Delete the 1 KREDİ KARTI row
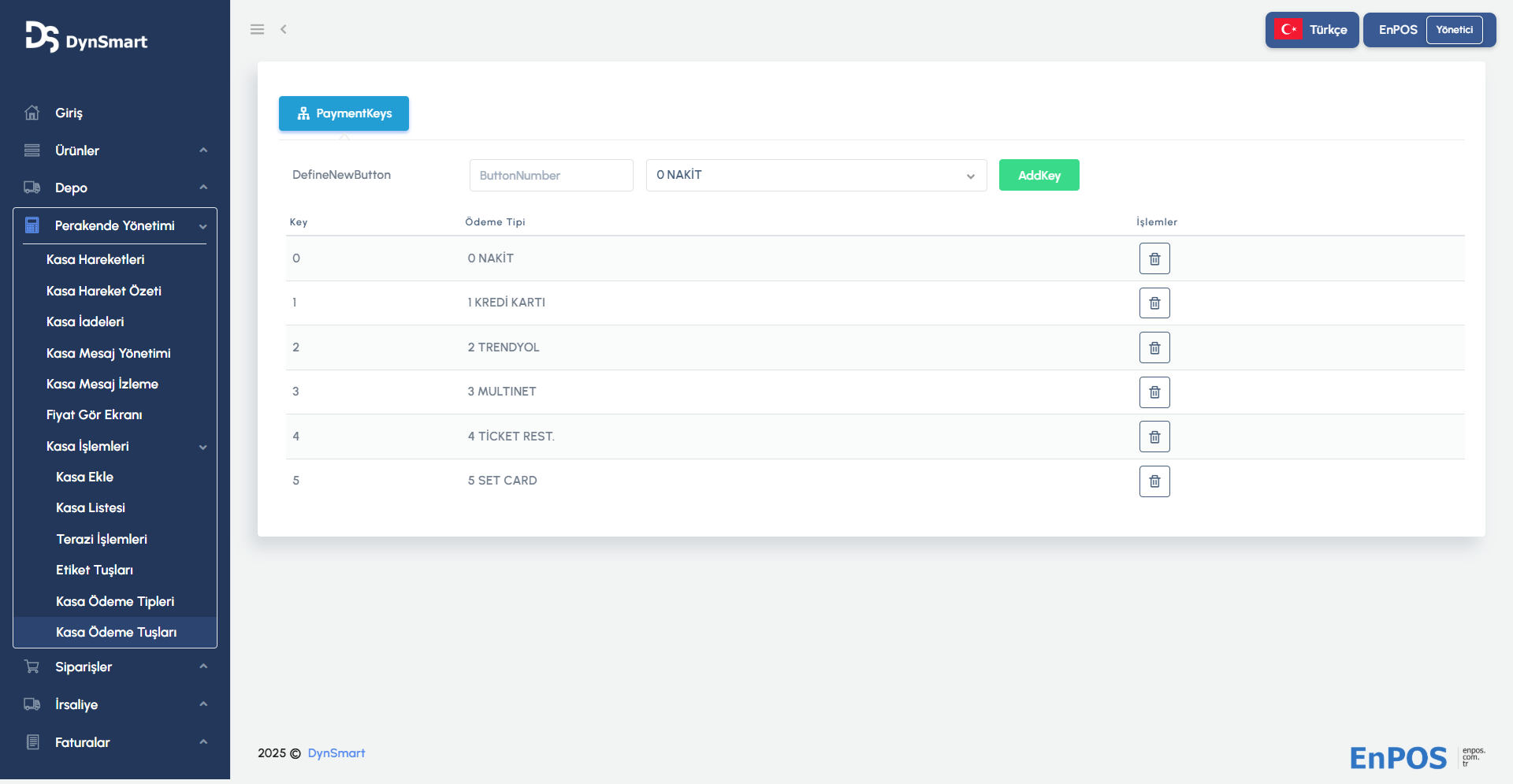Viewport: 1513px width, 784px height. point(1154,303)
